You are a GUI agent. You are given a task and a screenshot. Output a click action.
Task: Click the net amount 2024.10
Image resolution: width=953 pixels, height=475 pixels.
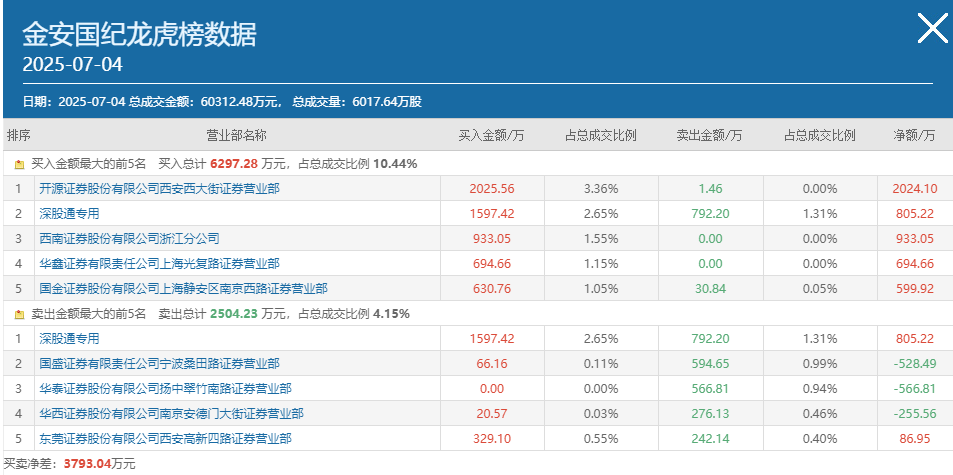pyautogui.click(x=915, y=189)
